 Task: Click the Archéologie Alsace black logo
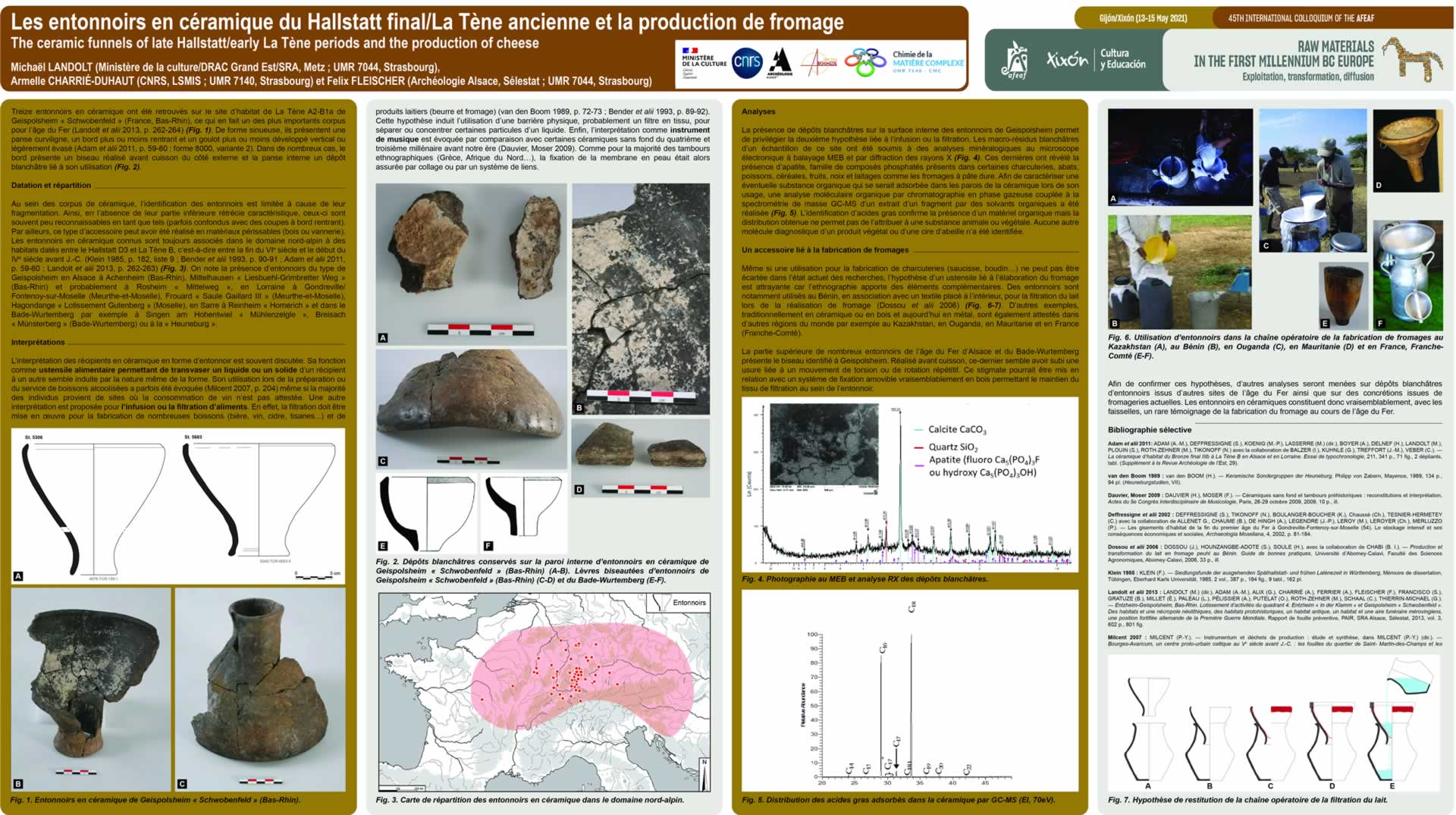[780, 63]
